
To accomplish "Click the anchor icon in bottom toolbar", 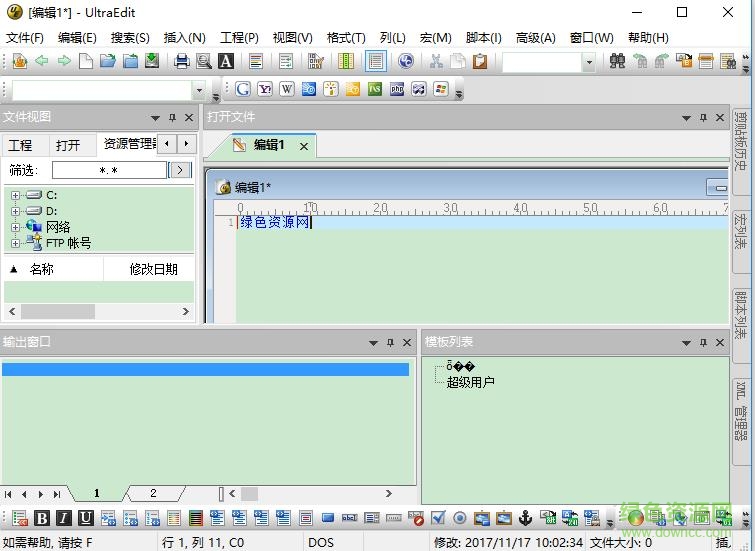I will (x=525, y=518).
